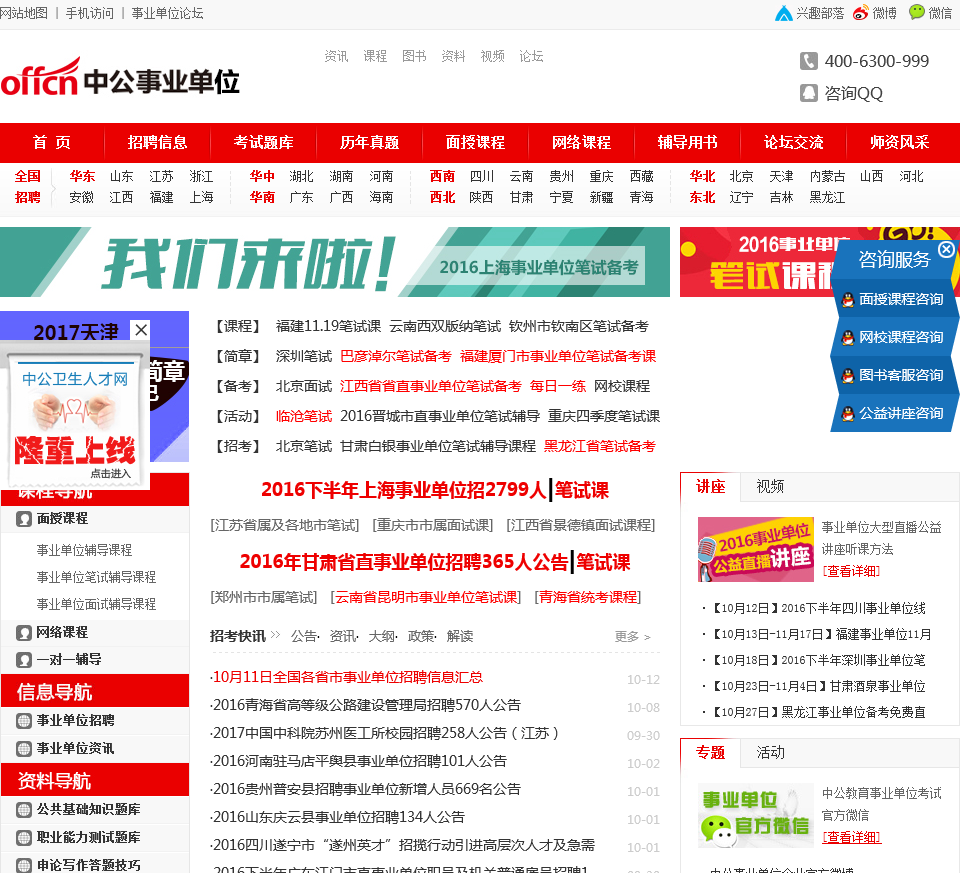Open 辅导用书 in the navigation bar
Image resolution: width=960 pixels, height=873 pixels.
coord(688,143)
